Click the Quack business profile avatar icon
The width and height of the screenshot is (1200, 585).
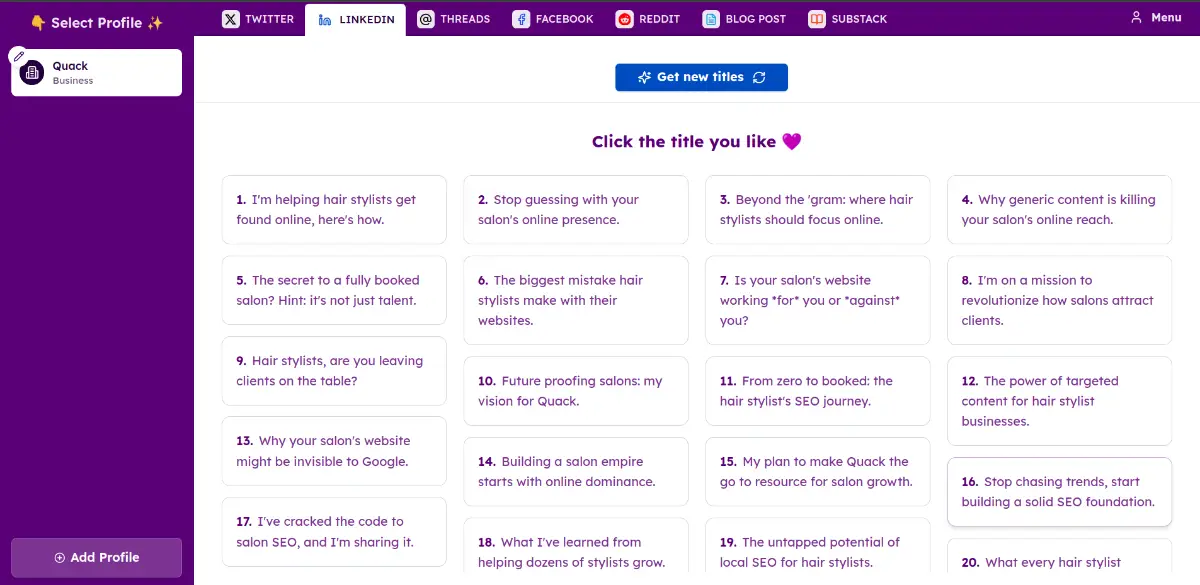[32, 72]
